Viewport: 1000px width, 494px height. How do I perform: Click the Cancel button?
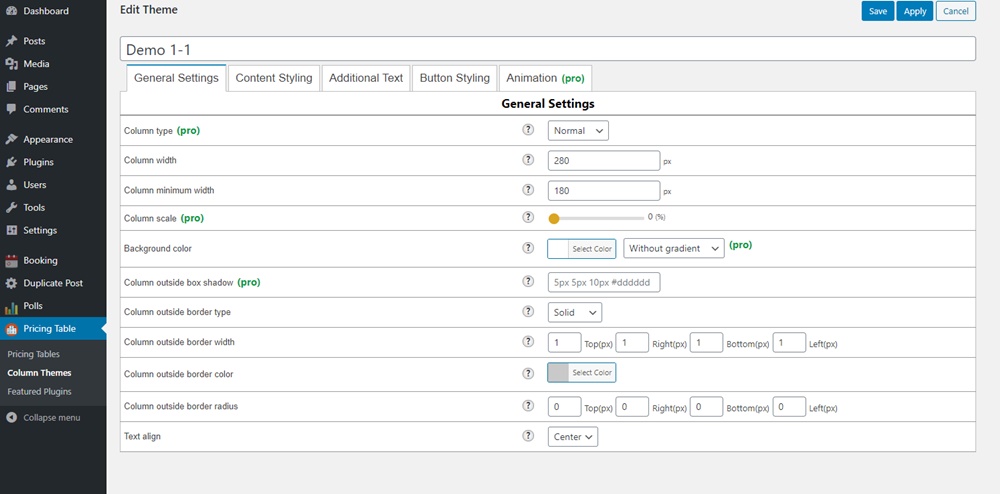(955, 11)
